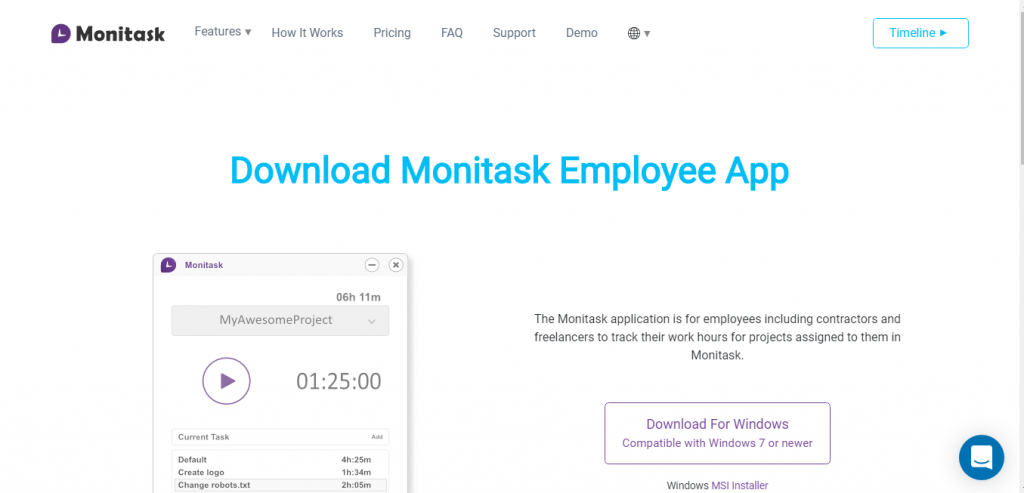Open the Demo page
This screenshot has width=1024, height=493.
[x=581, y=33]
